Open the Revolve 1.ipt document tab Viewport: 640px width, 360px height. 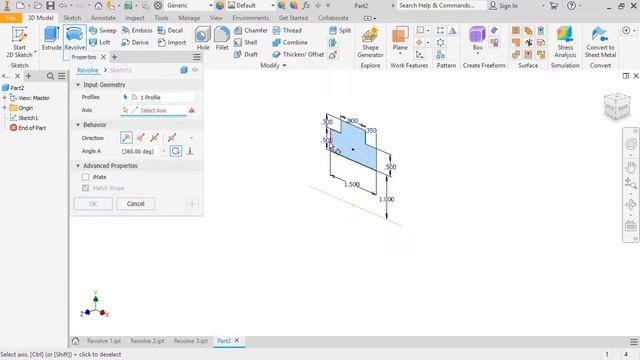tap(104, 341)
